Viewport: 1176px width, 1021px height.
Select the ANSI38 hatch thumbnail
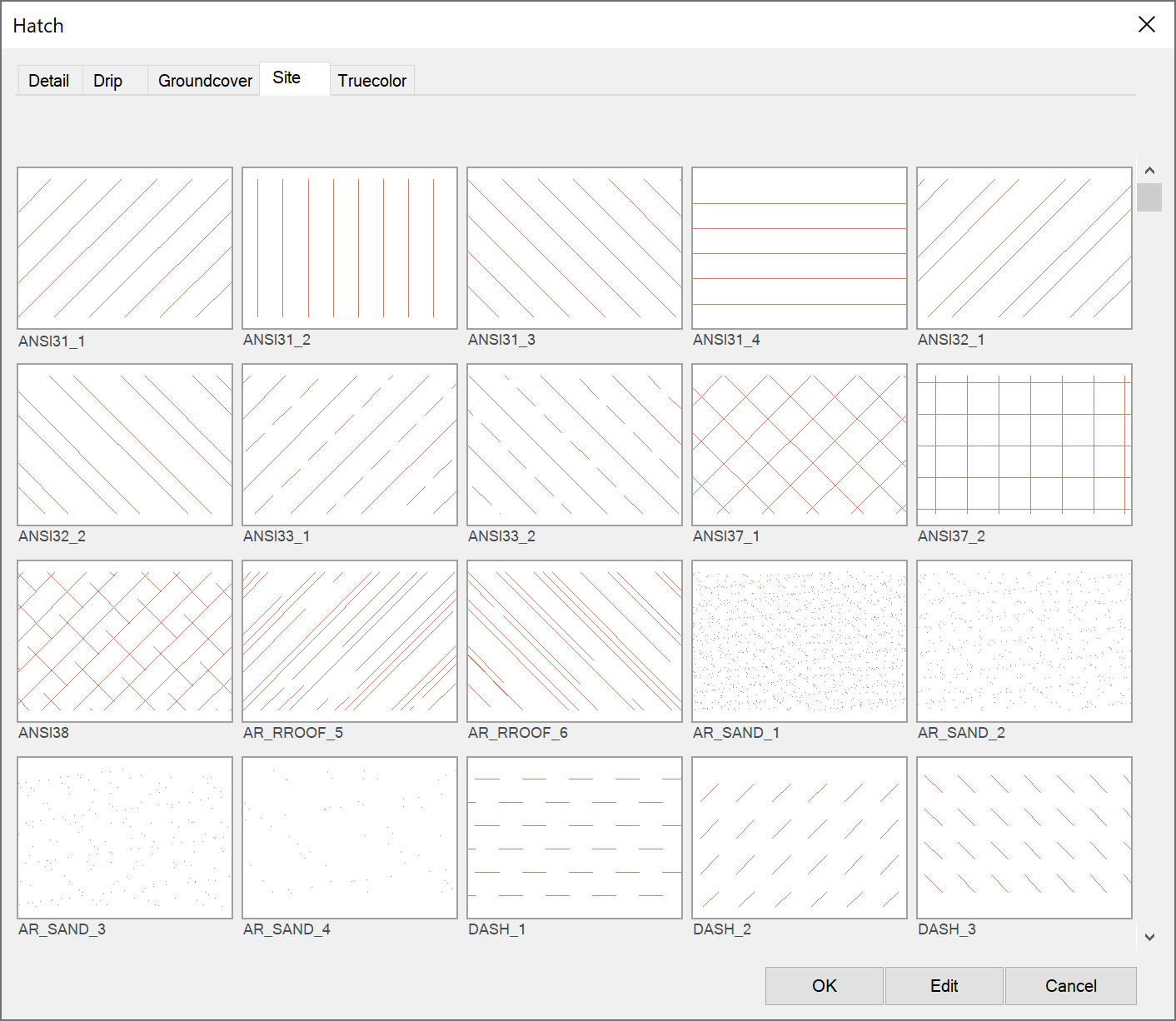tap(125, 641)
